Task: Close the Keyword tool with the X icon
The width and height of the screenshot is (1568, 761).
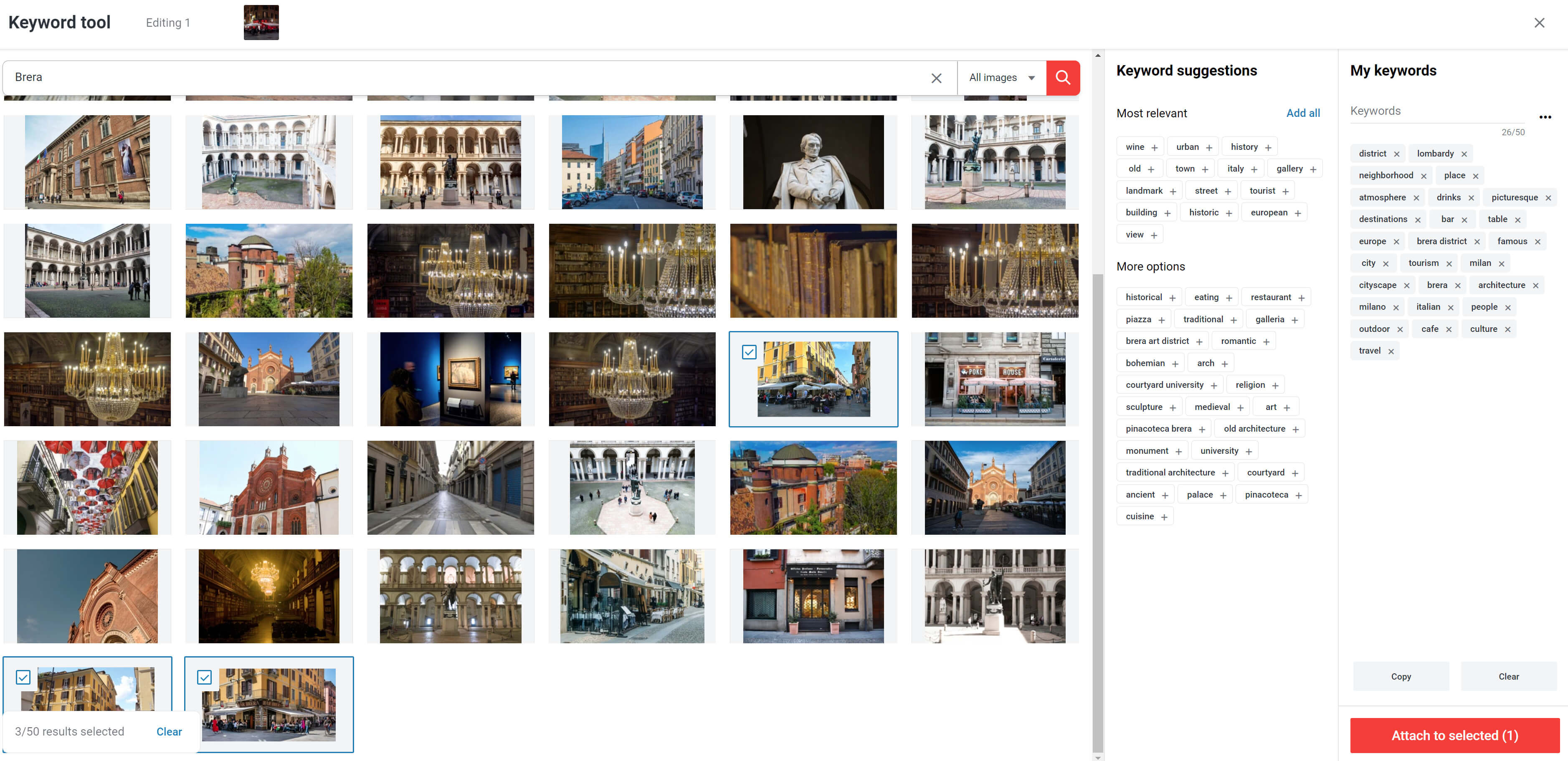Action: (1540, 23)
